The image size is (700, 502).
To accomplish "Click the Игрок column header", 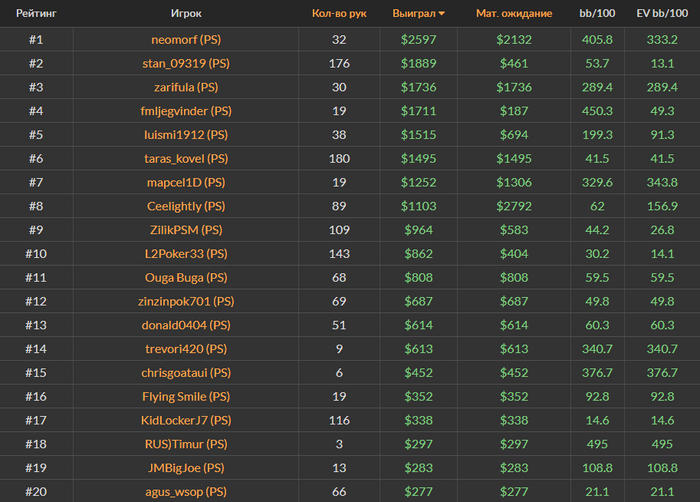I will coord(185,15).
